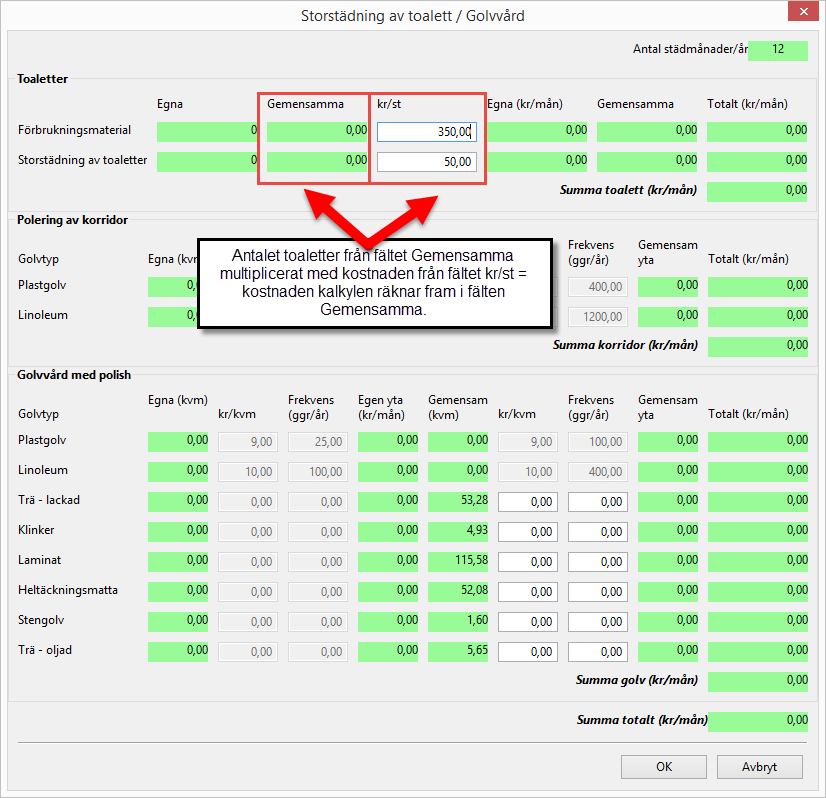
Task: Select Stengolv Gemensam area field showing 1,60
Action: (x=458, y=621)
